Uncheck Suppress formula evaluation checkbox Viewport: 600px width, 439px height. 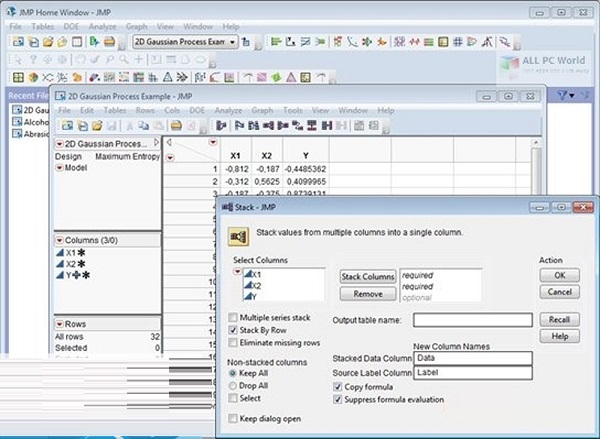coord(337,400)
